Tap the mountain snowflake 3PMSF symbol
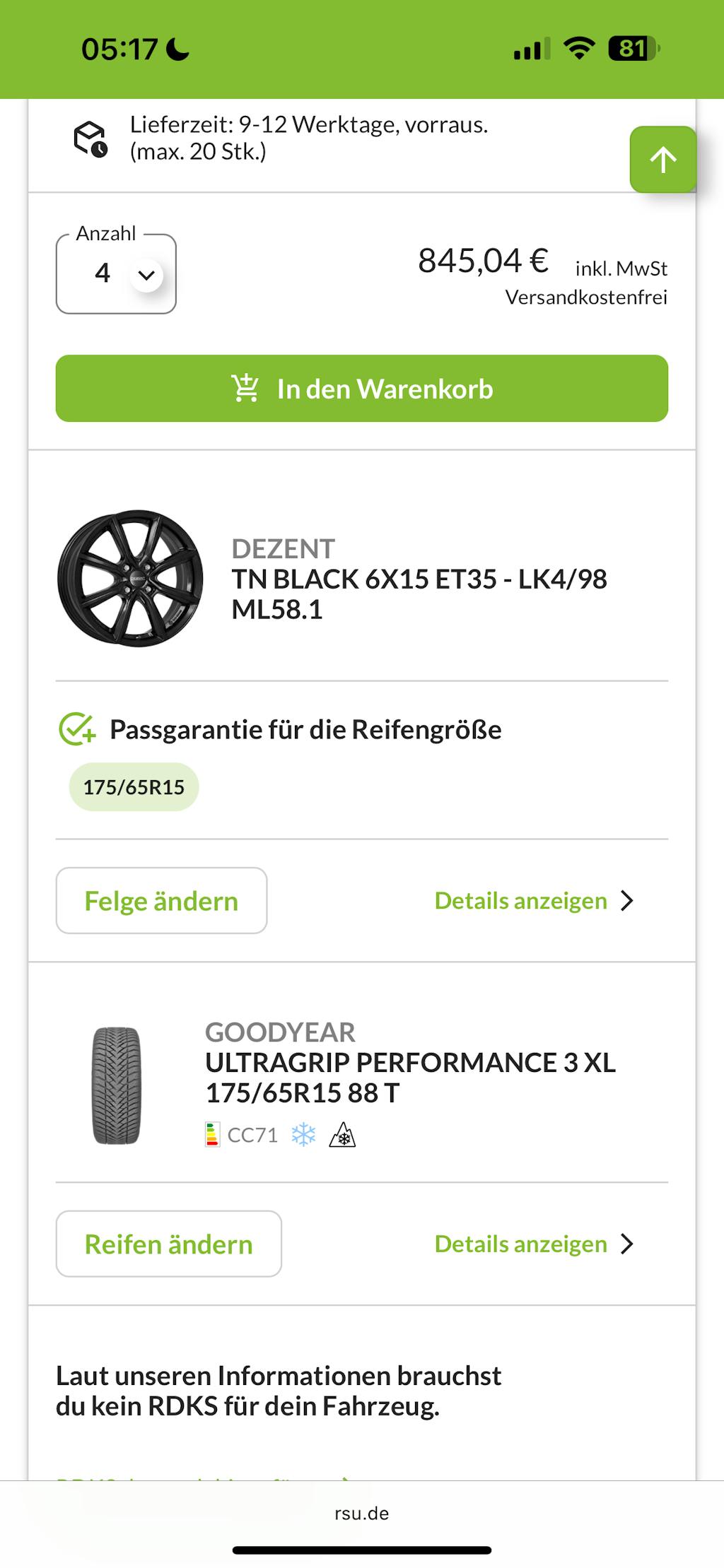The image size is (724, 1568). pyautogui.click(x=342, y=1135)
